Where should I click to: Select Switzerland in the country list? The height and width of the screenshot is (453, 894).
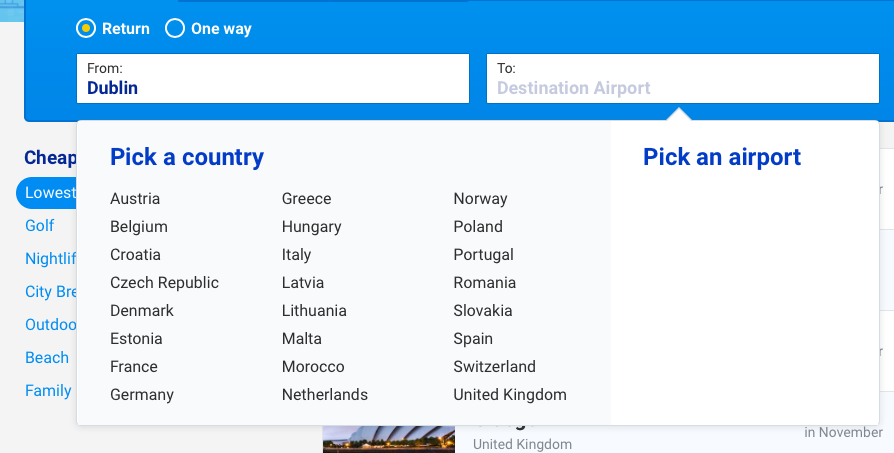click(x=494, y=366)
